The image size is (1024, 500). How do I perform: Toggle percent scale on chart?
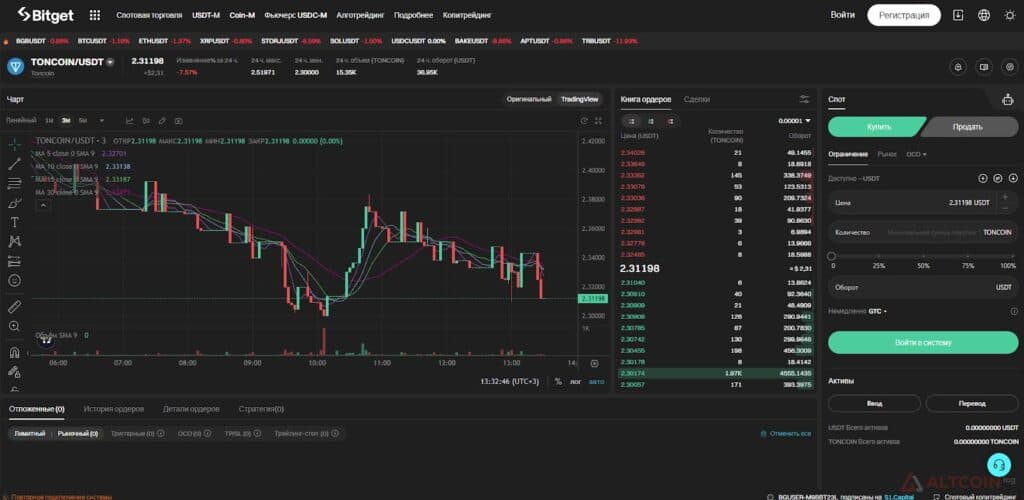[558, 381]
